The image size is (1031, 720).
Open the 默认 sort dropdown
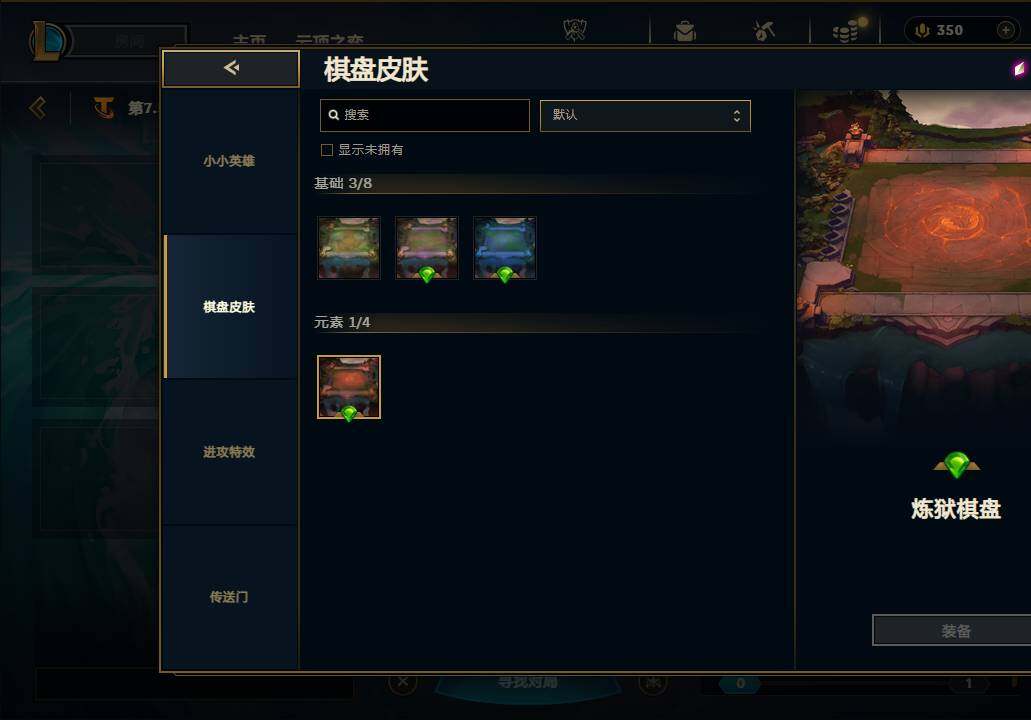[645, 116]
